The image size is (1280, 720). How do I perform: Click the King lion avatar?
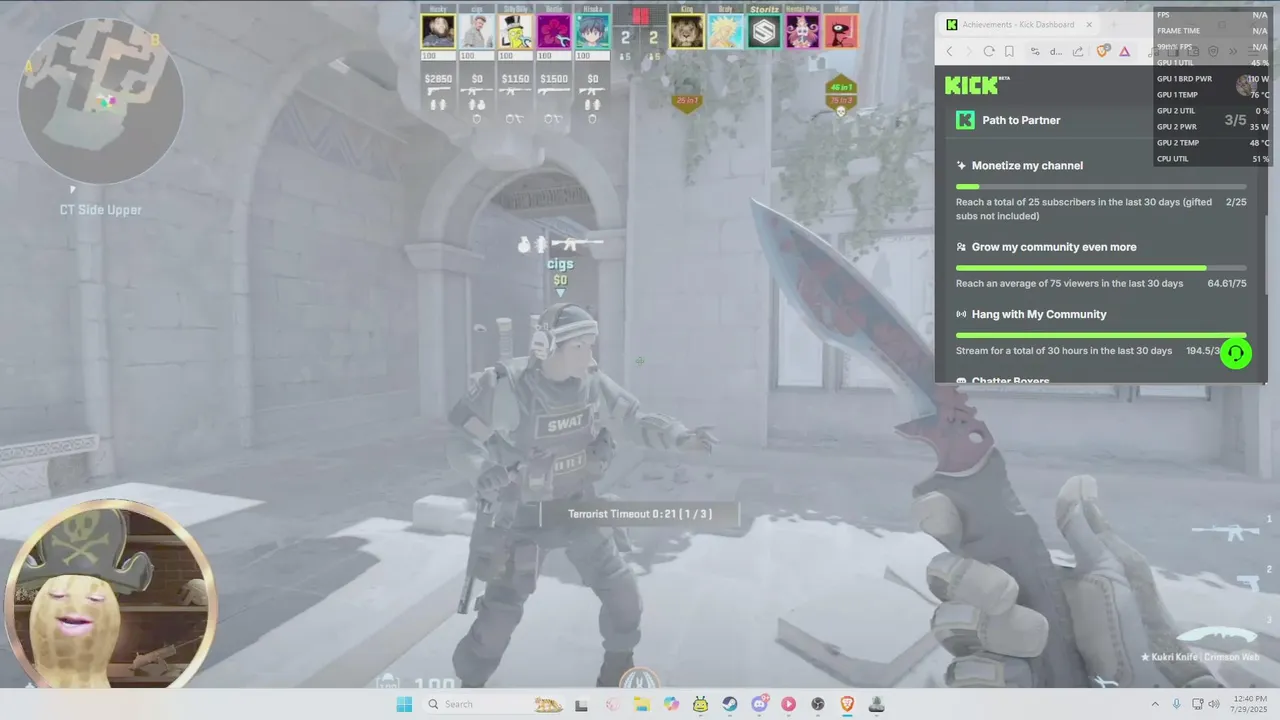687,31
